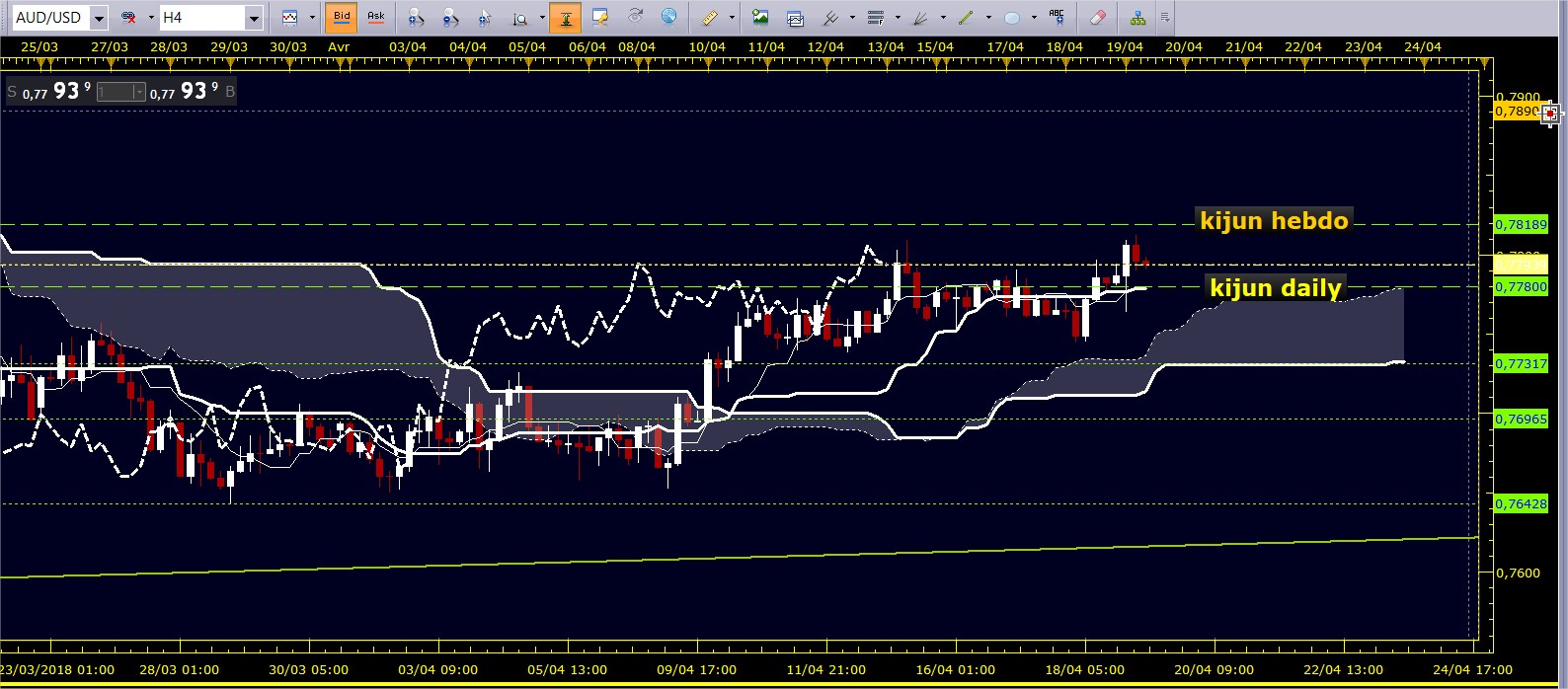The height and width of the screenshot is (689, 1568).
Task: Click the 0,78189 price level tag
Action: point(1521,224)
